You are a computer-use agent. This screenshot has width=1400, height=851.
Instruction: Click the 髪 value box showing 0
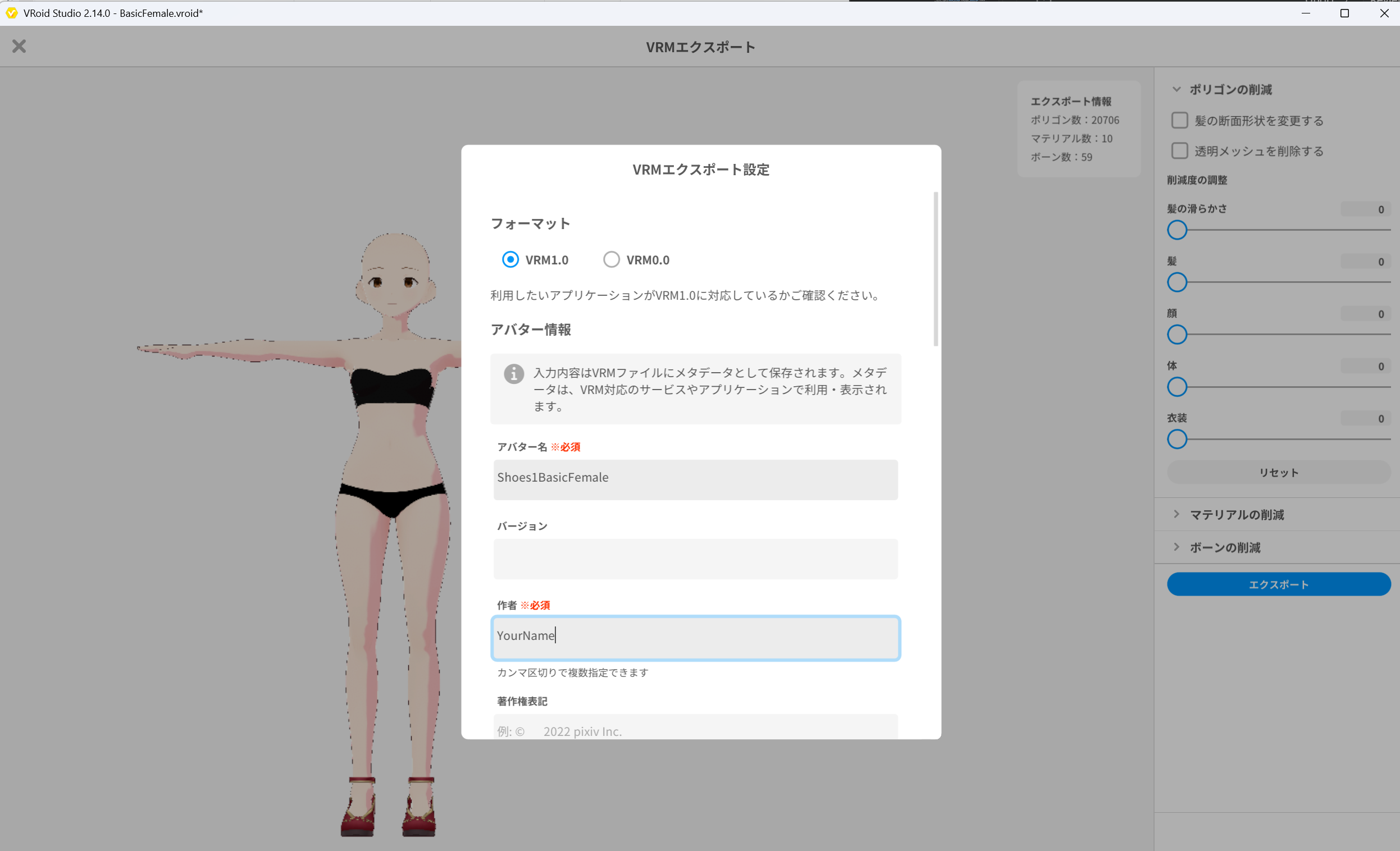coord(1365,262)
